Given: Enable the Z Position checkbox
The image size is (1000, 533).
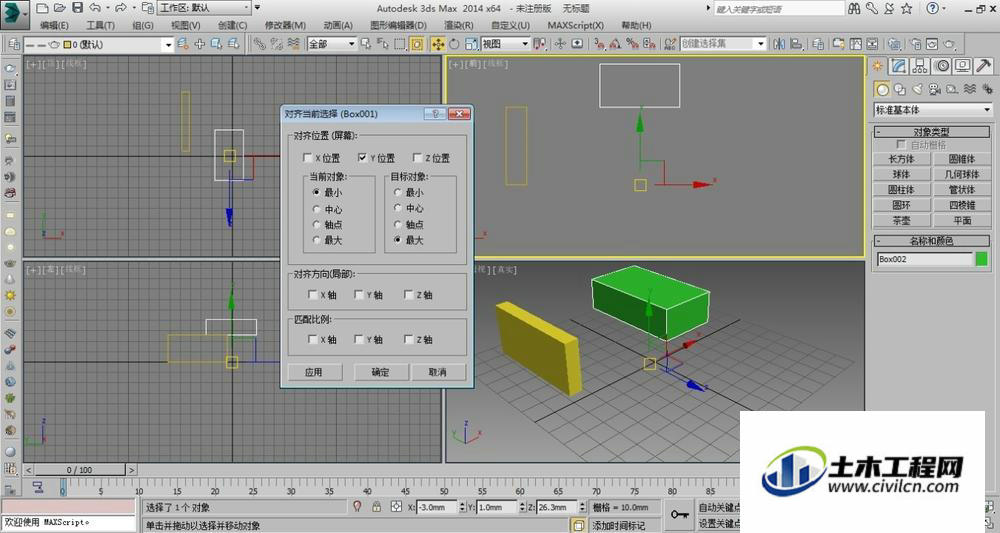Looking at the screenshot, I should (x=418, y=157).
